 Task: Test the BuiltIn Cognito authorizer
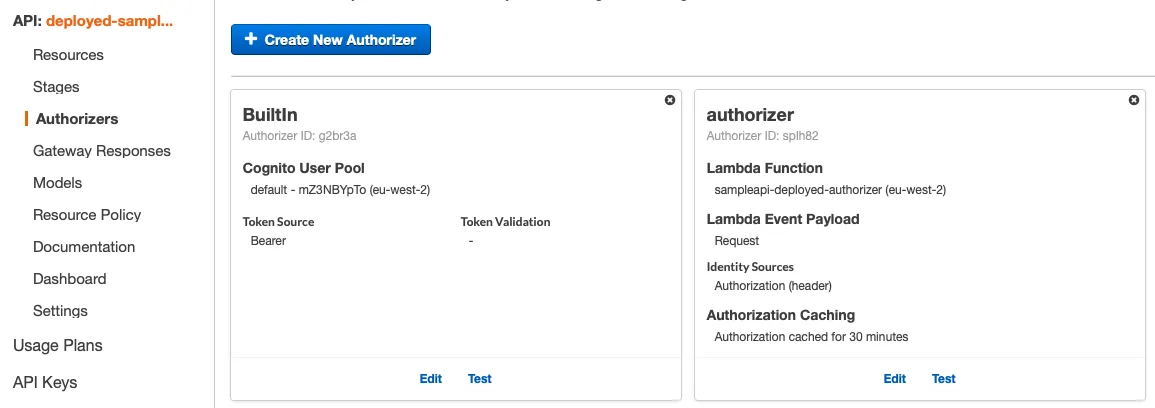[480, 379]
